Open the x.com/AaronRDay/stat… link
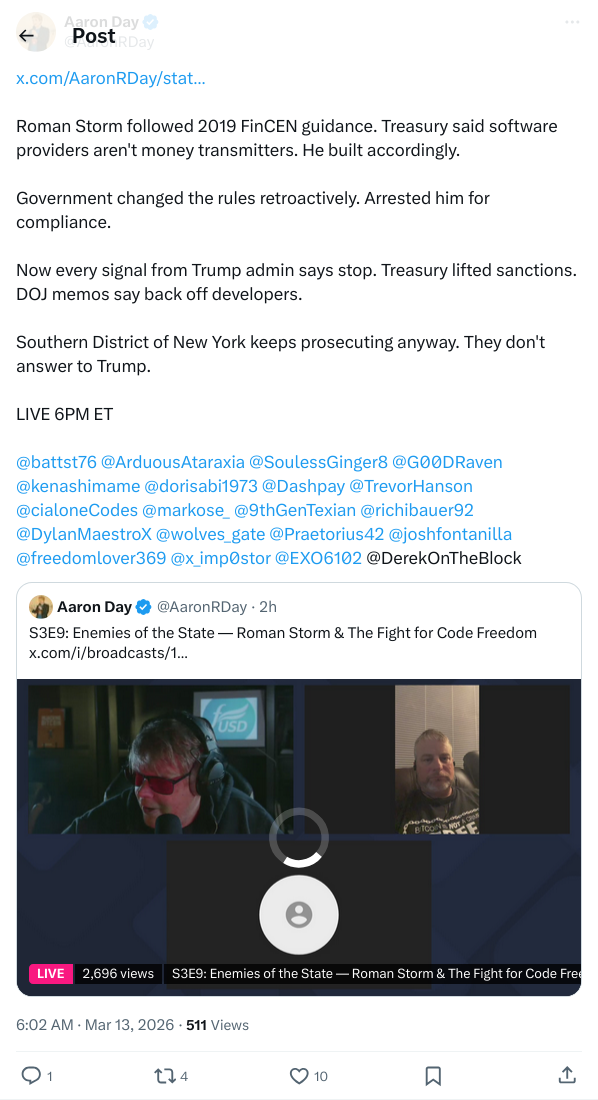This screenshot has width=598, height=1100. point(111,78)
